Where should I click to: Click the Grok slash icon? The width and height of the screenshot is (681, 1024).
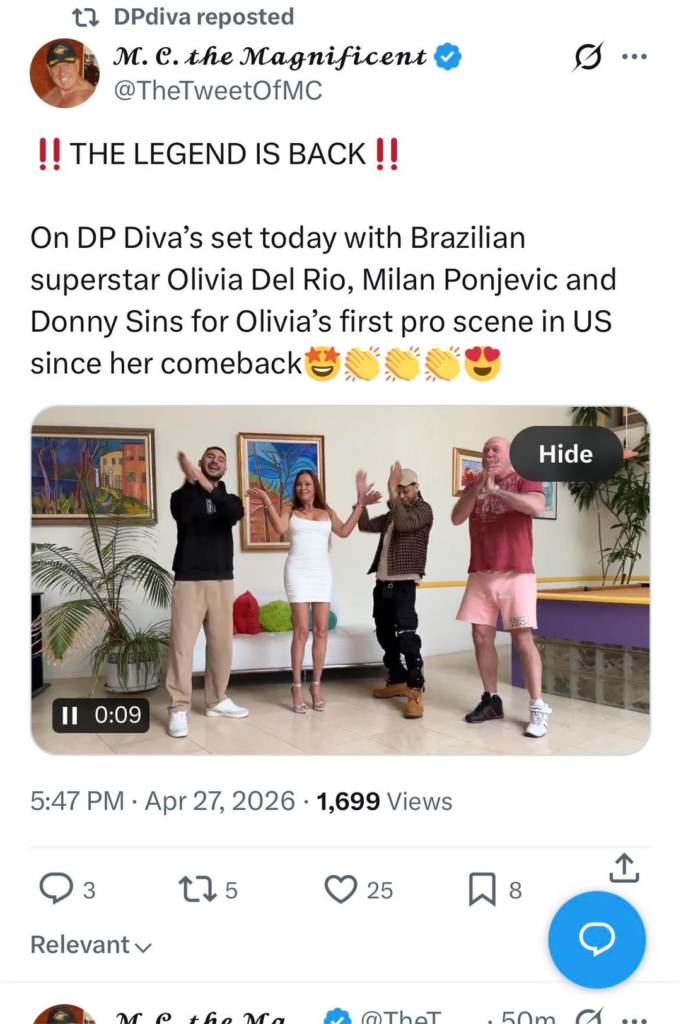pos(588,58)
